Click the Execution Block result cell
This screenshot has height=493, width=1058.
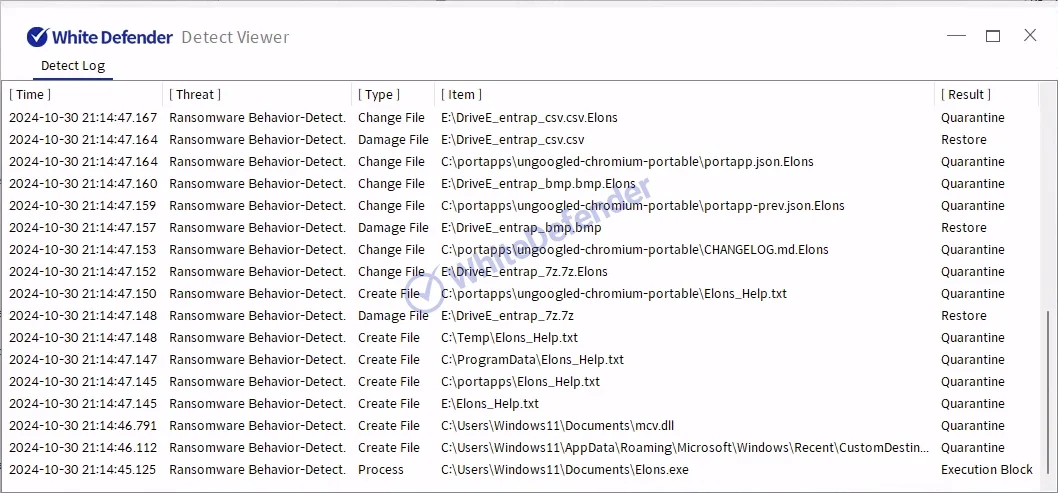[986, 470]
